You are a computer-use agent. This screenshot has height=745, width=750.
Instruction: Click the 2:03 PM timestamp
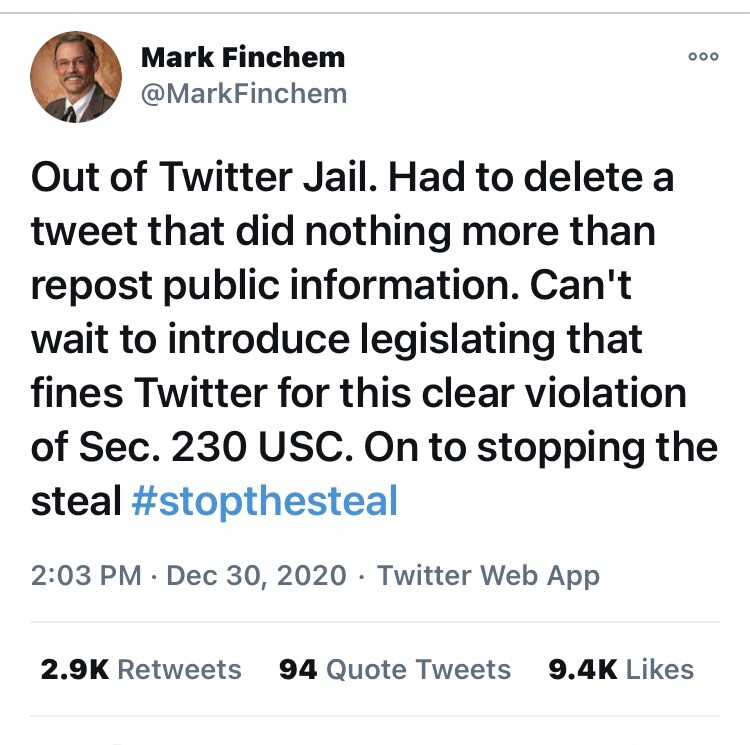85,576
